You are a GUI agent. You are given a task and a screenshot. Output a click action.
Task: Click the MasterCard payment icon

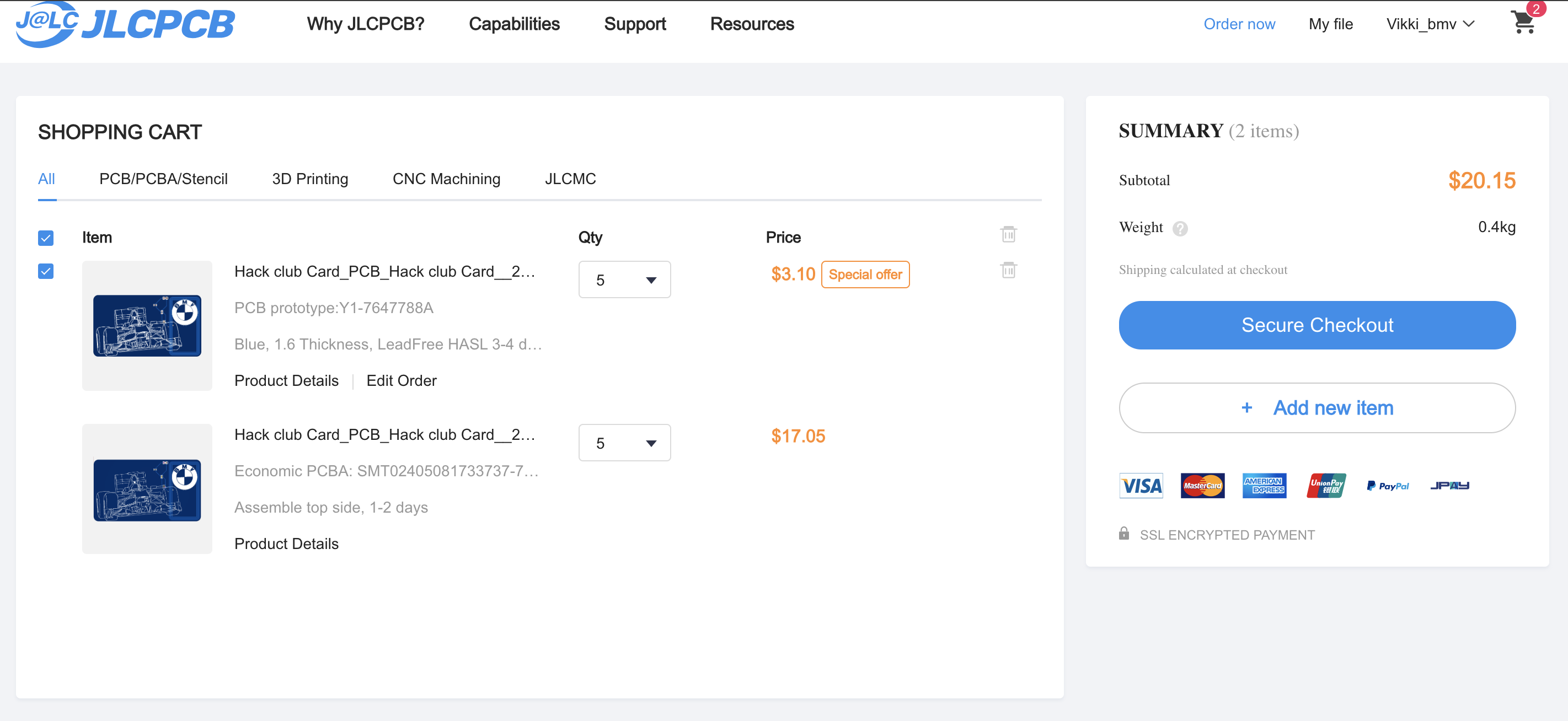[x=1202, y=486]
